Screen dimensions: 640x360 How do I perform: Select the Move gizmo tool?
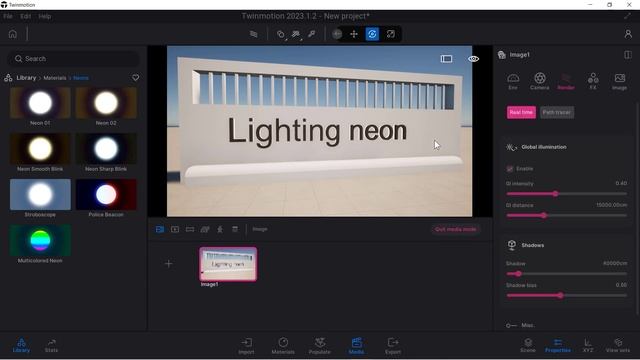354,34
